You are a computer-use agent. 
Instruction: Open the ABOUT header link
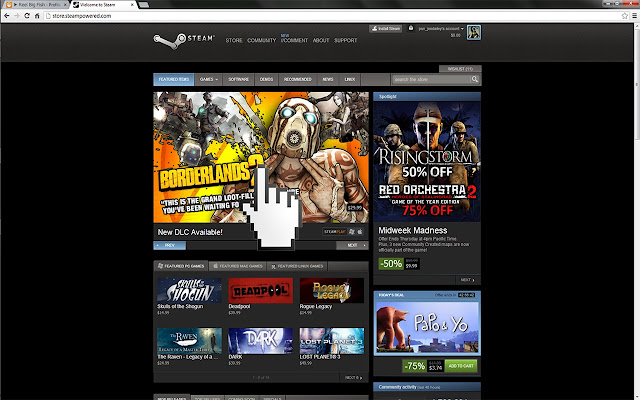pos(321,40)
